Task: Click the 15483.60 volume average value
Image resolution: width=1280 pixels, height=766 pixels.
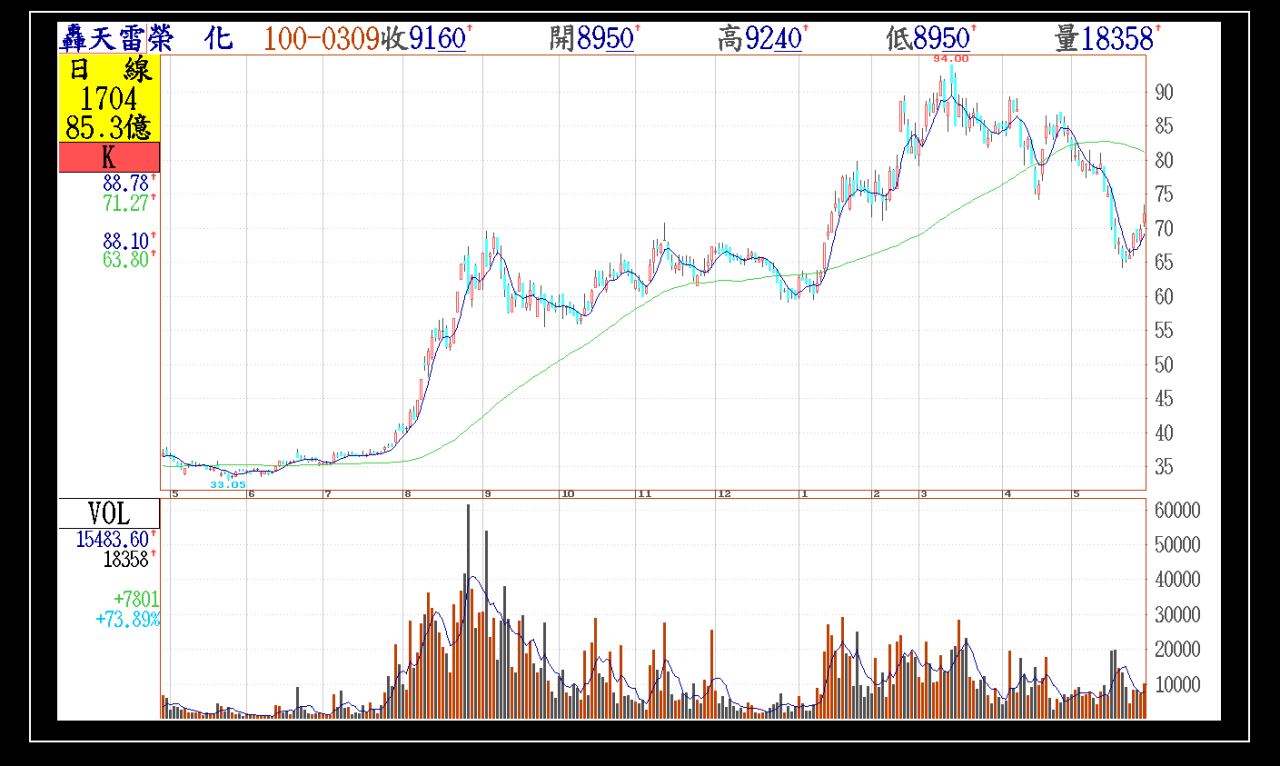Action: point(113,539)
